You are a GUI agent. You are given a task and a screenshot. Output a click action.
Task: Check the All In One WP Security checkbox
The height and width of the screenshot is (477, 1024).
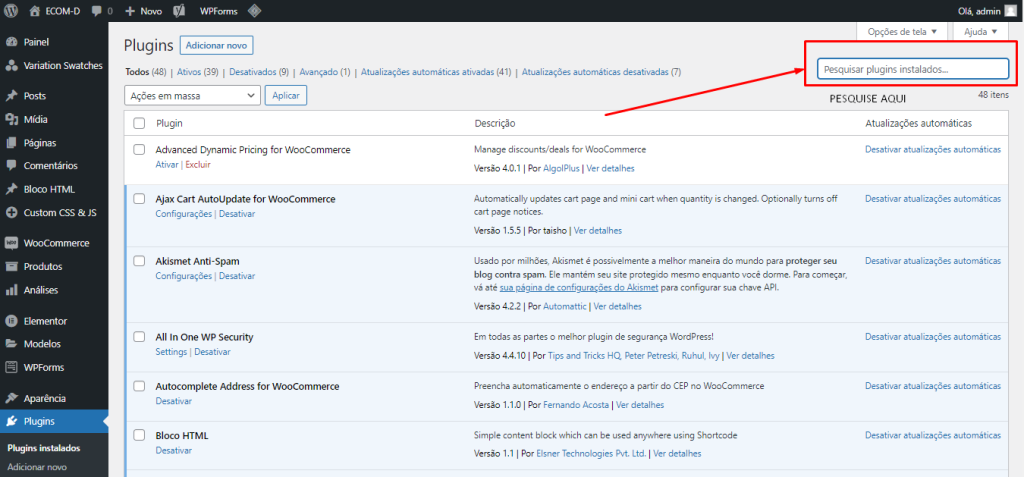139,337
